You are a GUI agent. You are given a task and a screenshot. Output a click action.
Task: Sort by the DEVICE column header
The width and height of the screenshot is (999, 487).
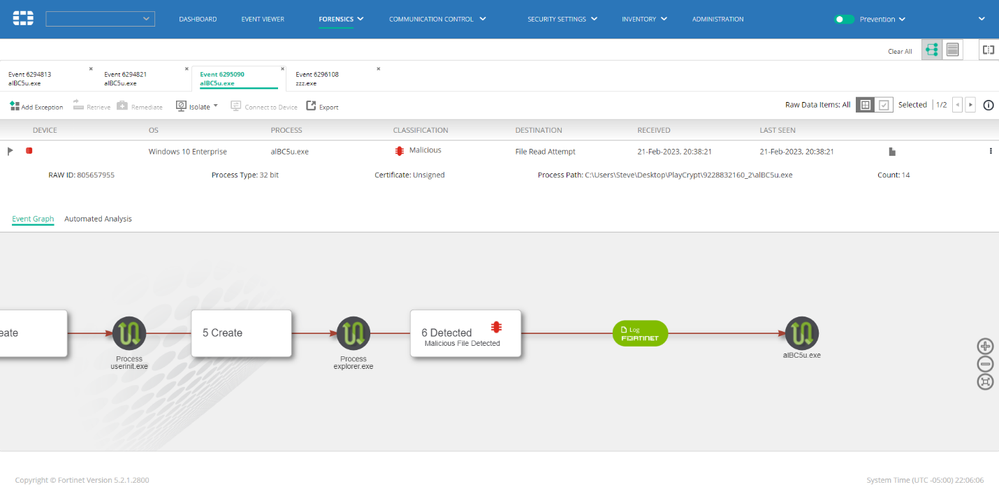tap(45, 130)
